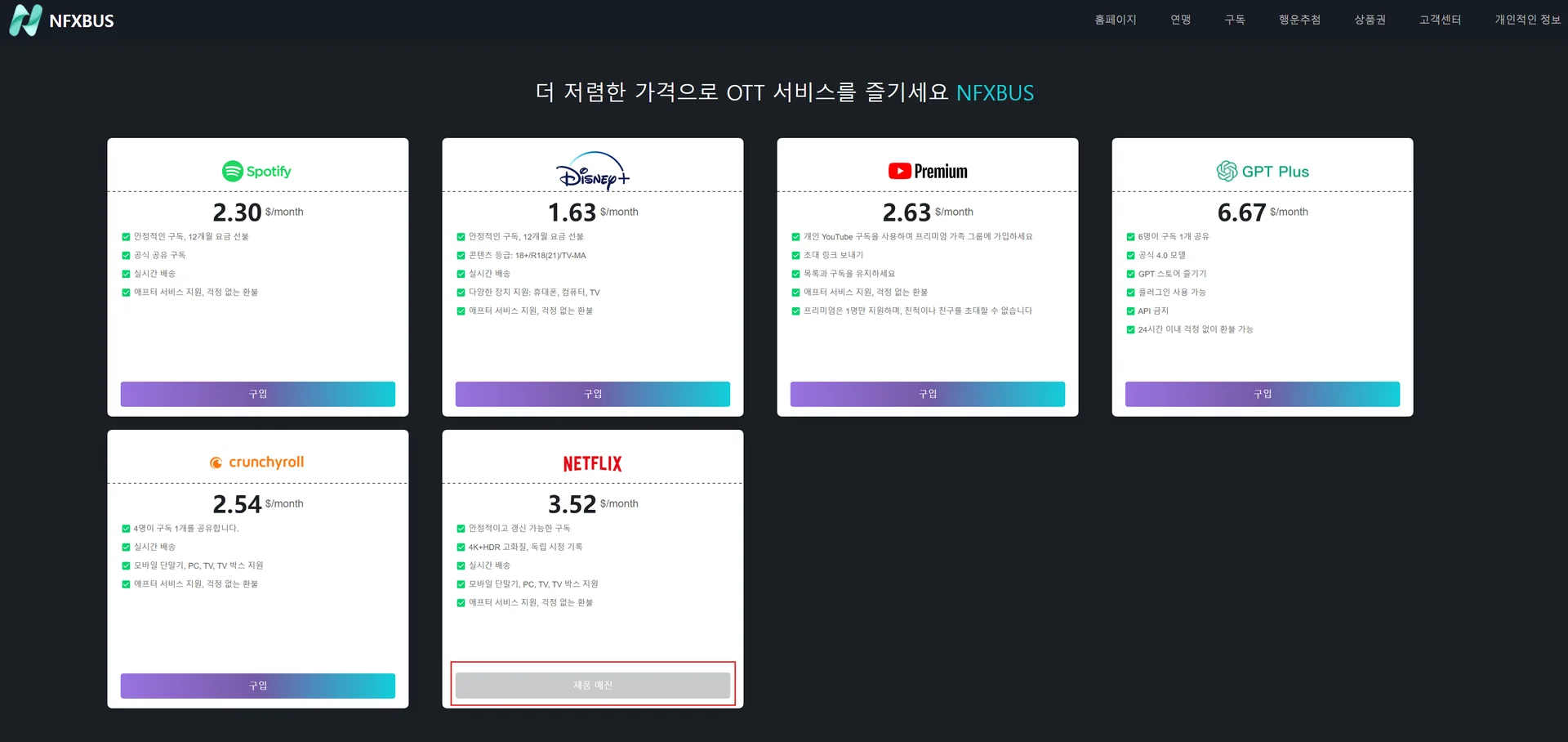The height and width of the screenshot is (742, 1568).
Task: Click the check beside YouTube's '프리미엄은 1명만 지원하며' row
Action: click(795, 311)
